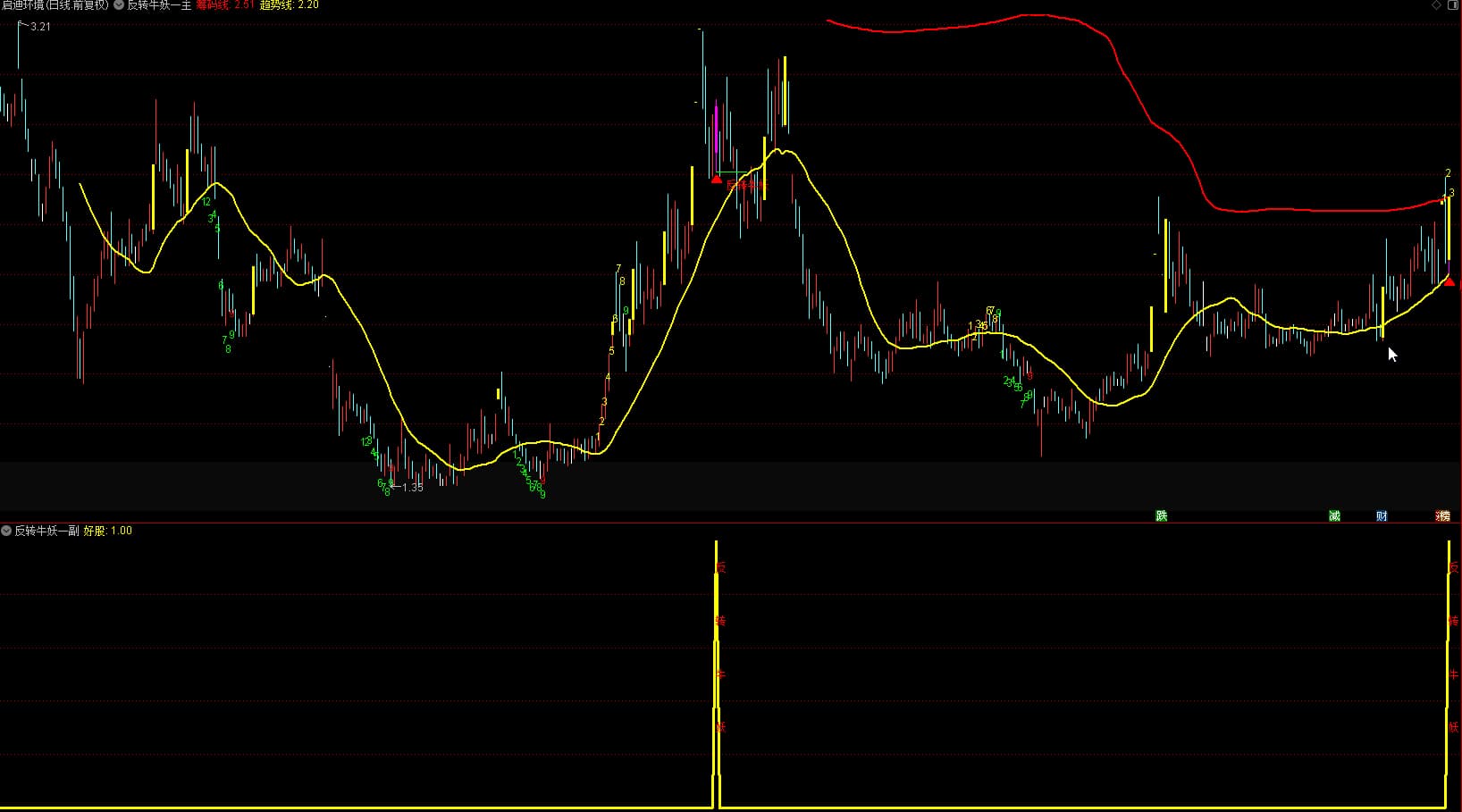Click the 1.35 low price marker

[412, 488]
